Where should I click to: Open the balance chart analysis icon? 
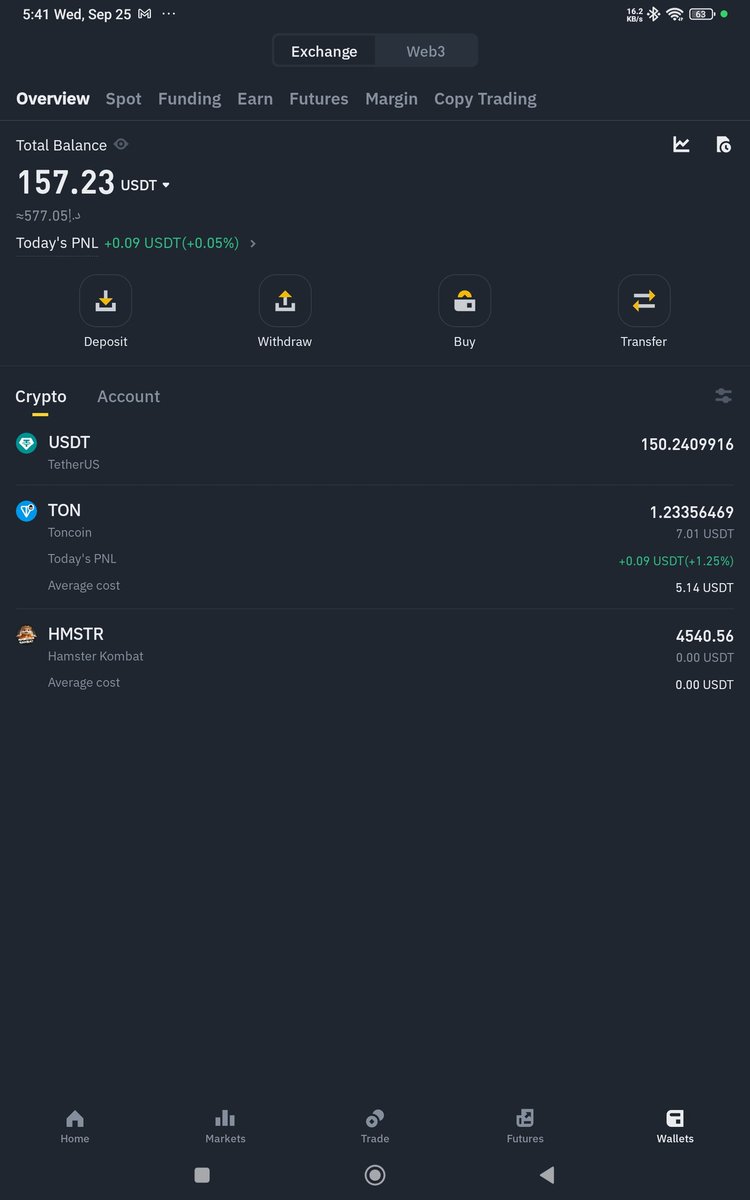coord(682,145)
